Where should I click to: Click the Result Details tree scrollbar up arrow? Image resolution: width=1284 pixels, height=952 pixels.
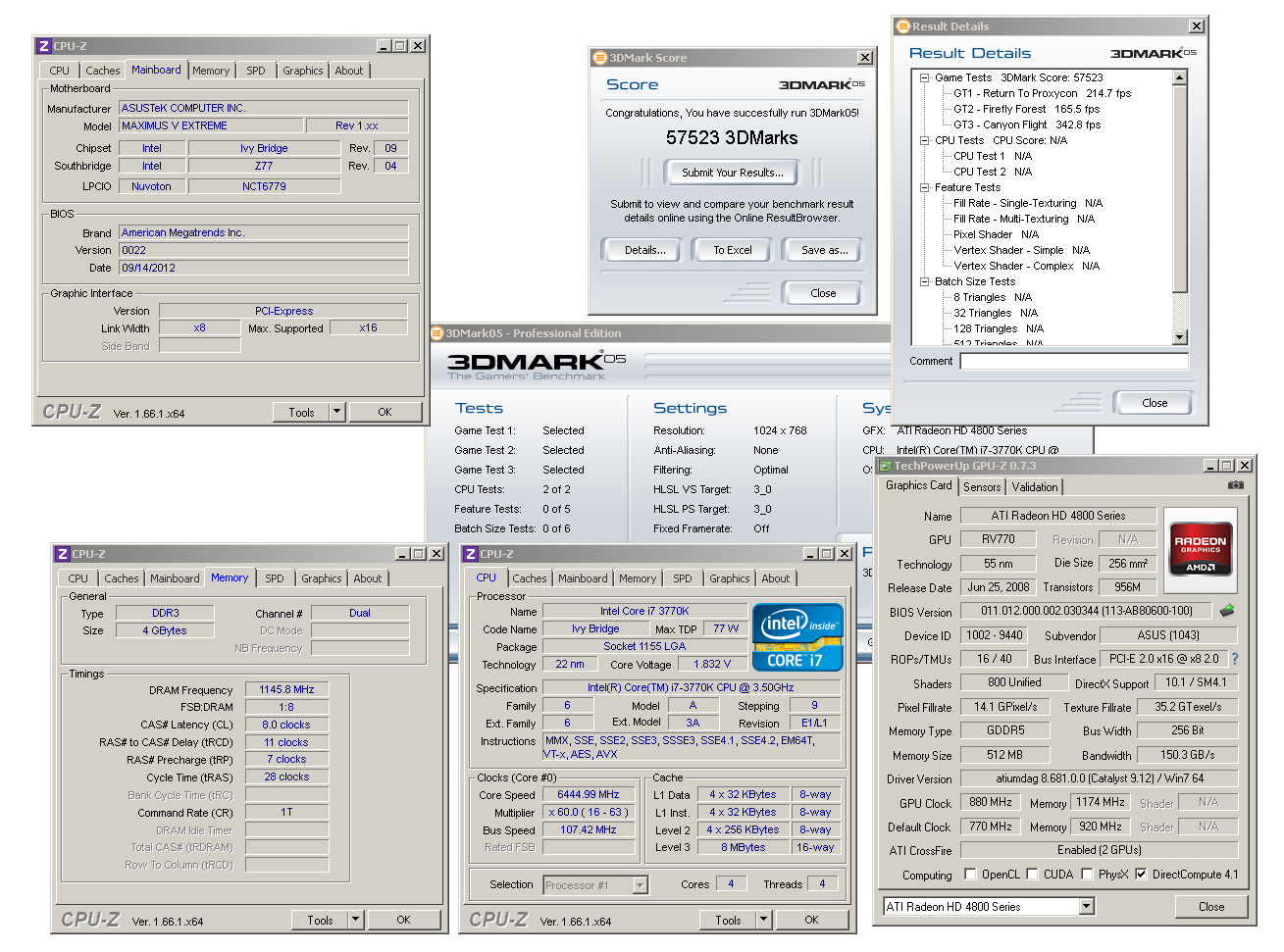tap(1180, 77)
